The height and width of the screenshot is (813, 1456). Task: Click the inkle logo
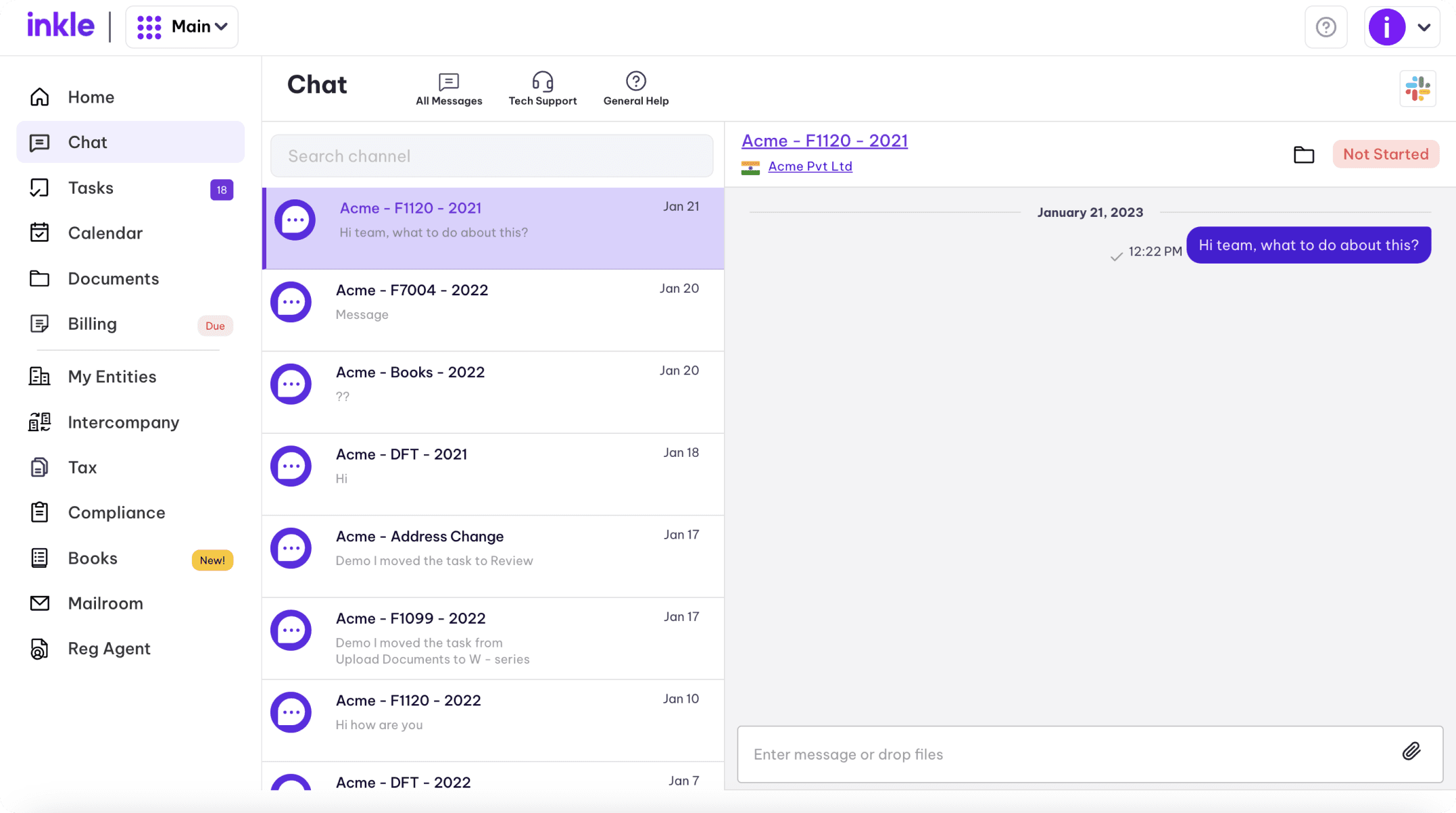[61, 26]
